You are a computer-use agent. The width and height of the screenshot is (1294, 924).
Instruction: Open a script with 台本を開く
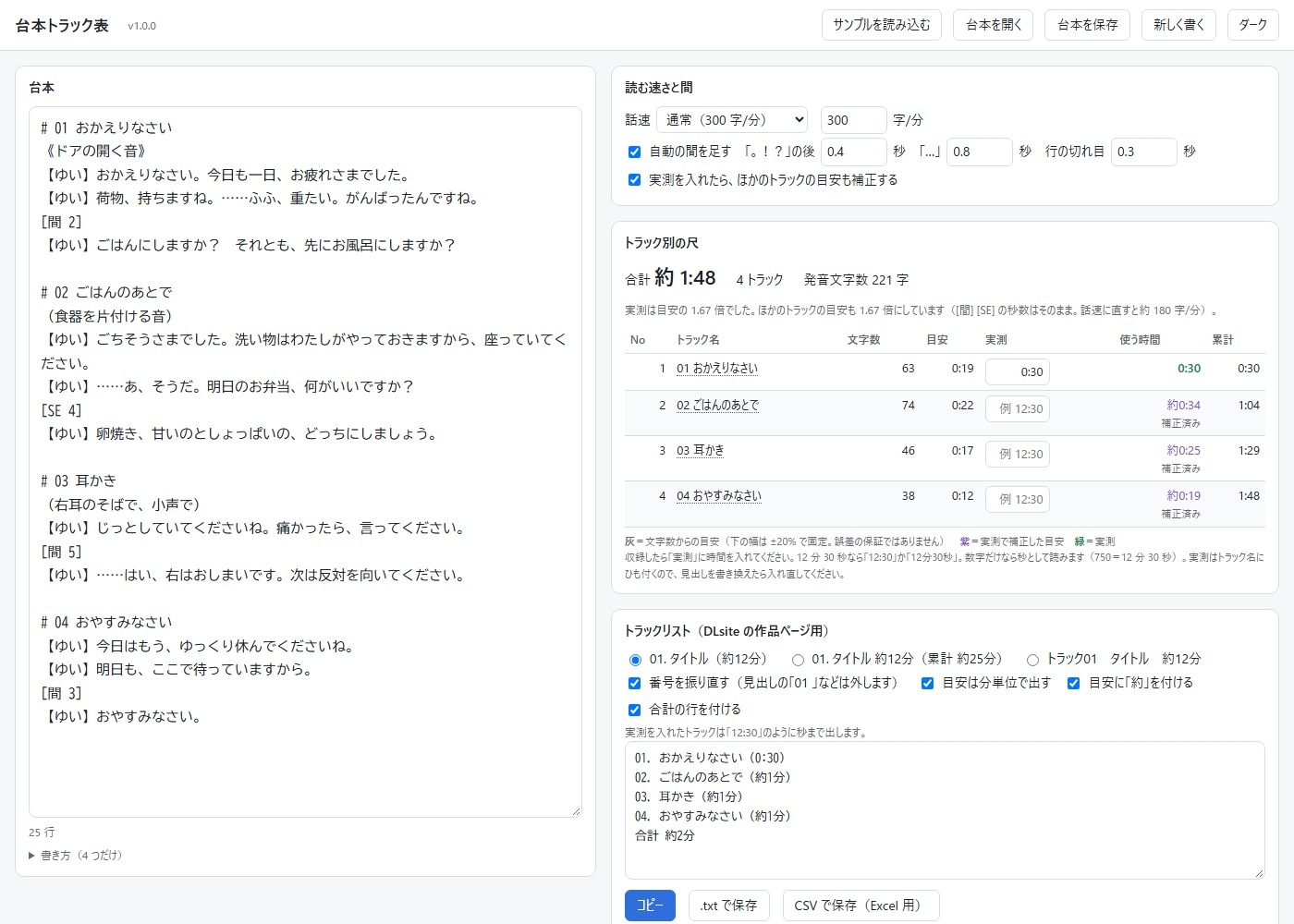point(994,25)
